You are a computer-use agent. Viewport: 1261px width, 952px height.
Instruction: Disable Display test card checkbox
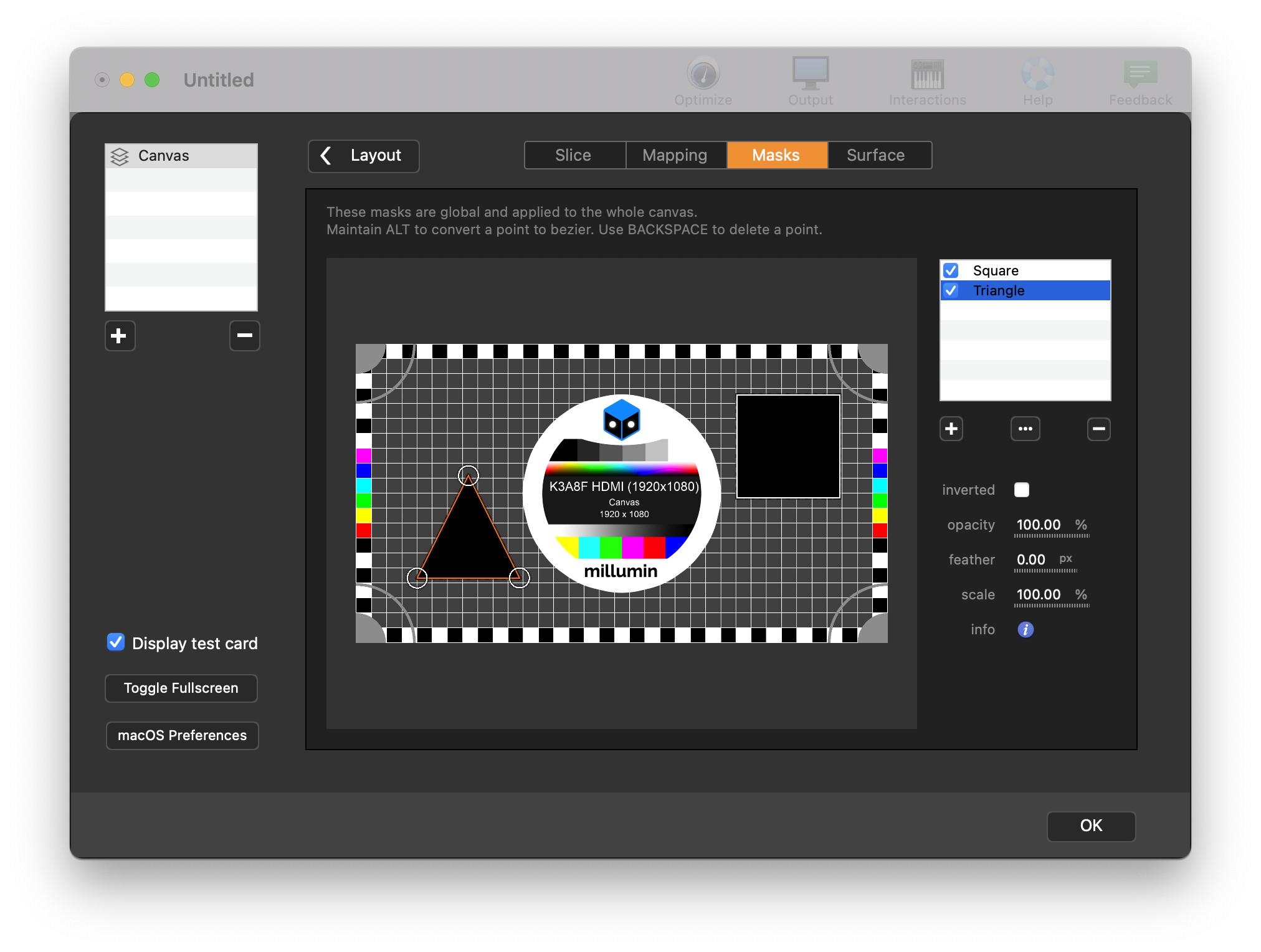pyautogui.click(x=116, y=642)
